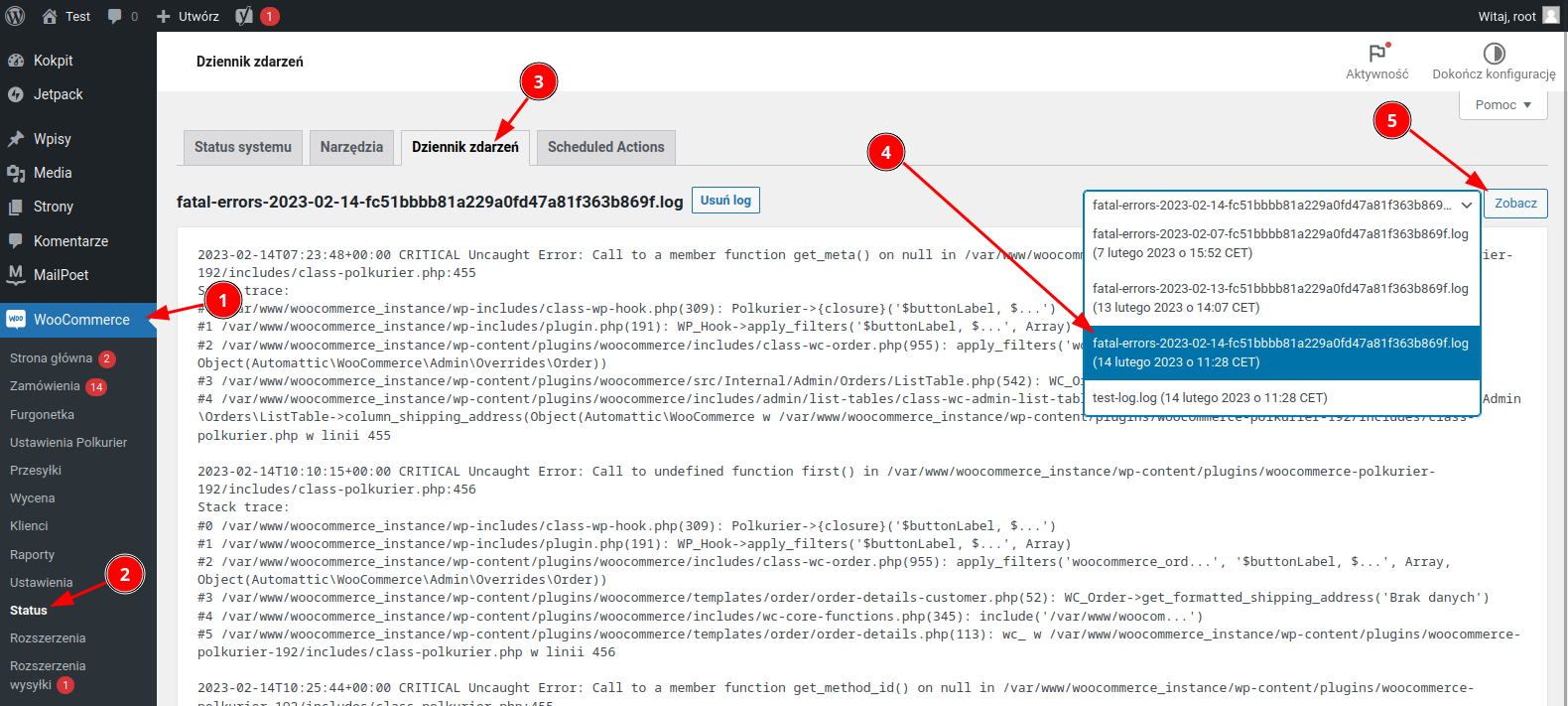Image resolution: width=1568 pixels, height=706 pixels.
Task: Click the Usuń log button
Action: coord(725,200)
